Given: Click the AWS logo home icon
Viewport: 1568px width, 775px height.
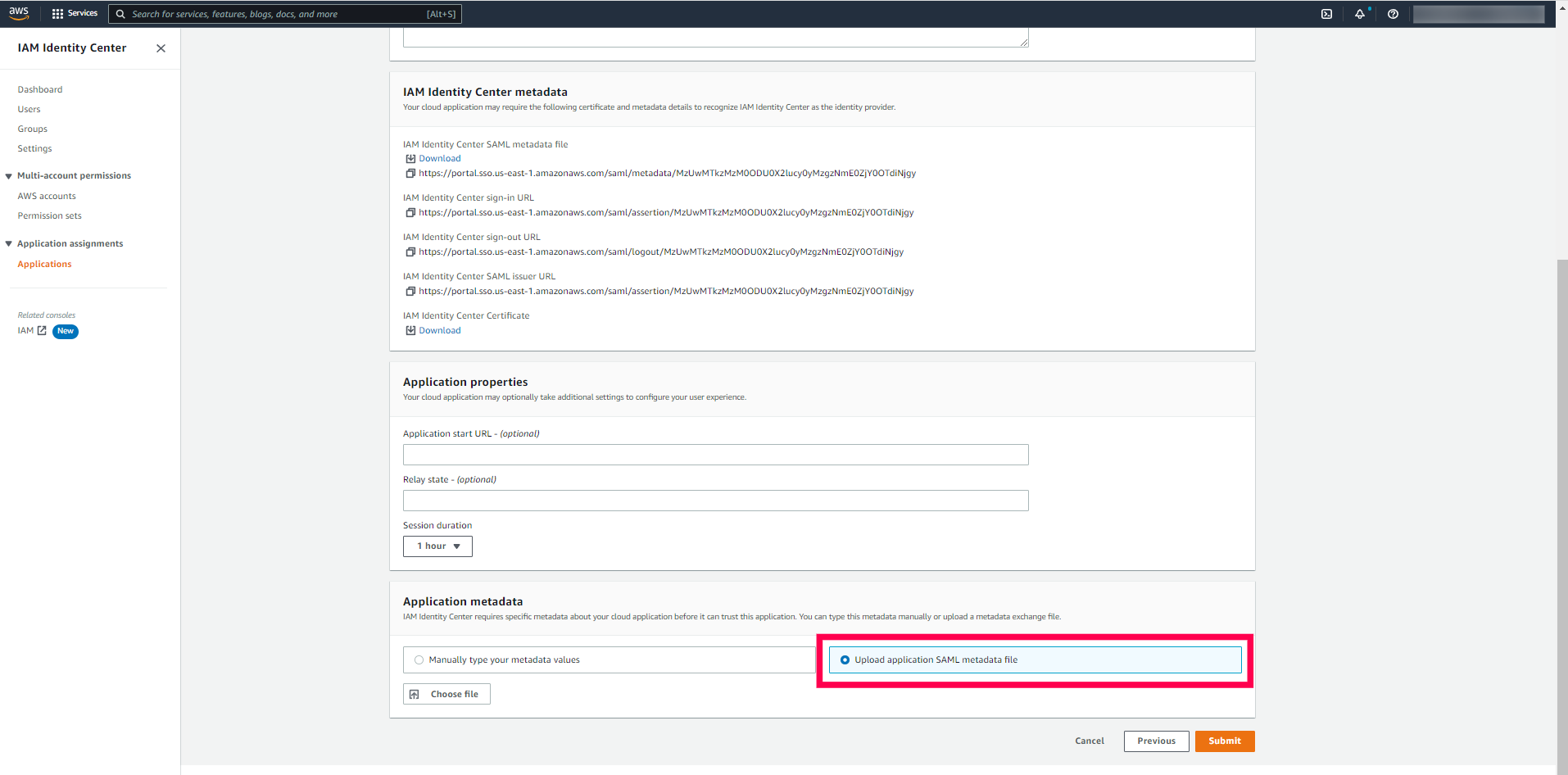Looking at the screenshot, I should [19, 13].
